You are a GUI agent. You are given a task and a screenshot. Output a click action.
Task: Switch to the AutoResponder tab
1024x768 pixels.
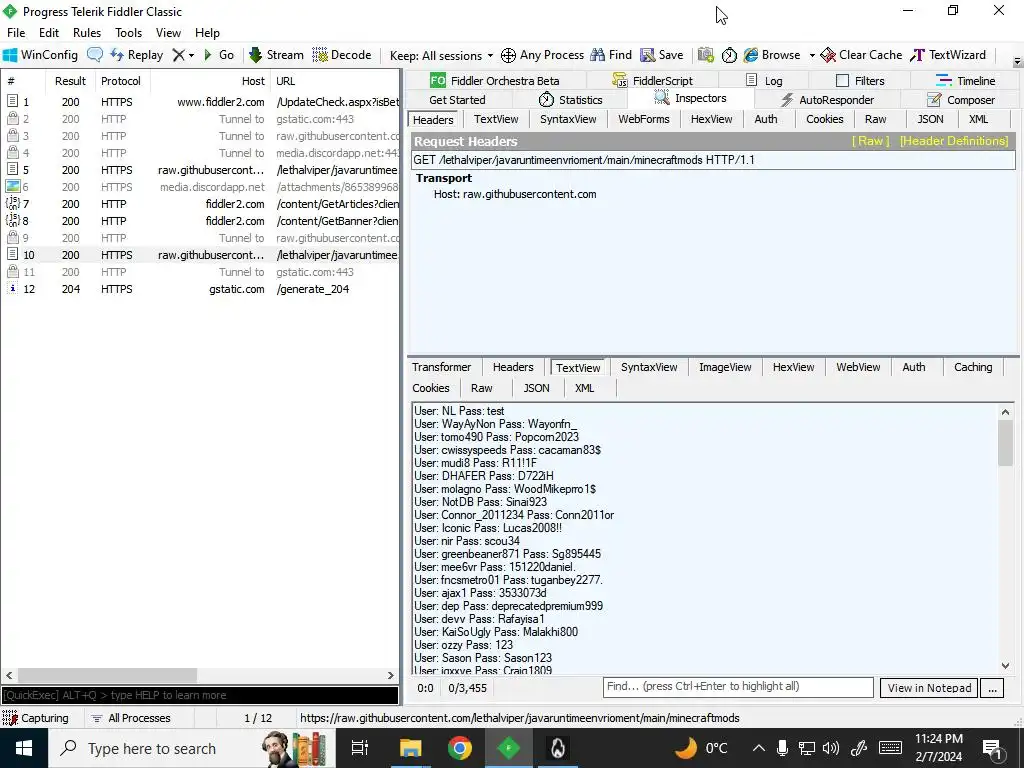pyautogui.click(x=827, y=100)
